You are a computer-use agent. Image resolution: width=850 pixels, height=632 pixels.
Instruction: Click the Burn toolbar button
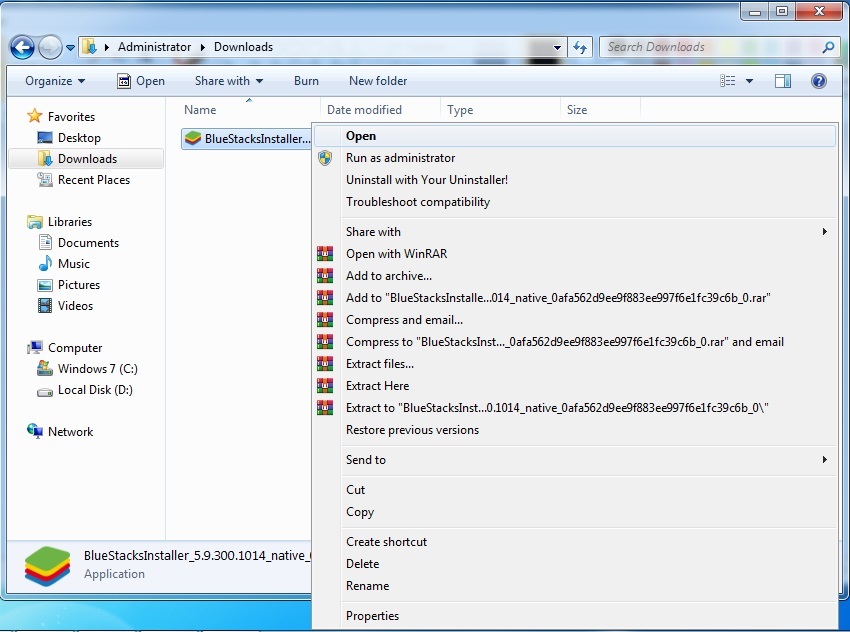tap(306, 81)
